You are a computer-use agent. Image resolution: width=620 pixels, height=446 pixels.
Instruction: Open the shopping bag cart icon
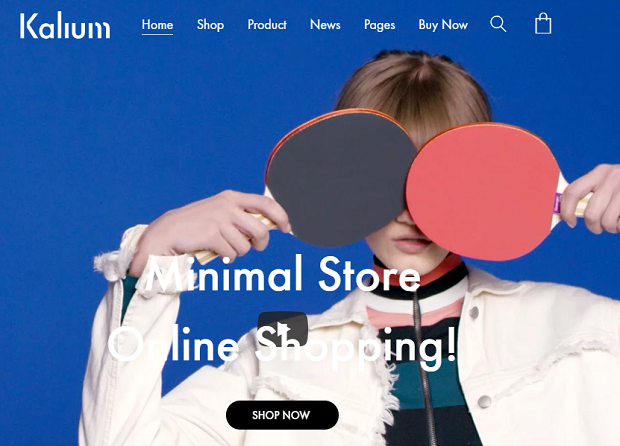(x=543, y=24)
